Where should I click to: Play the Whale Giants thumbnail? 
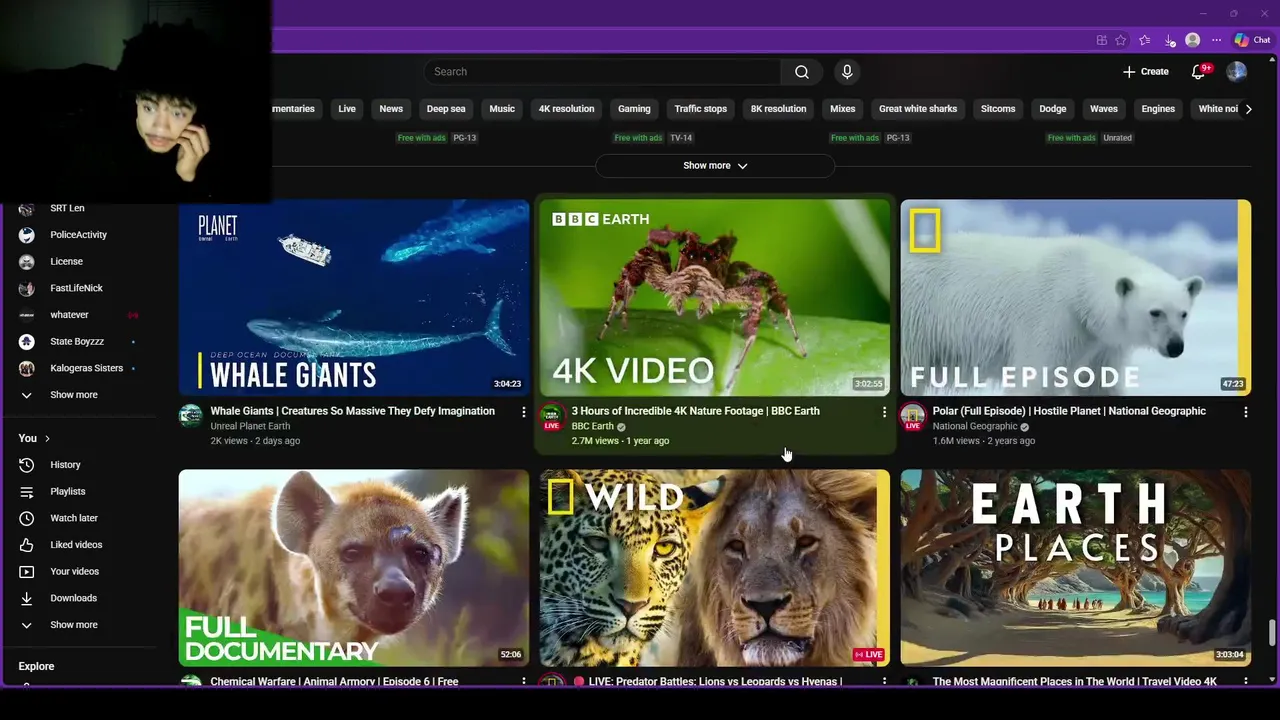354,297
